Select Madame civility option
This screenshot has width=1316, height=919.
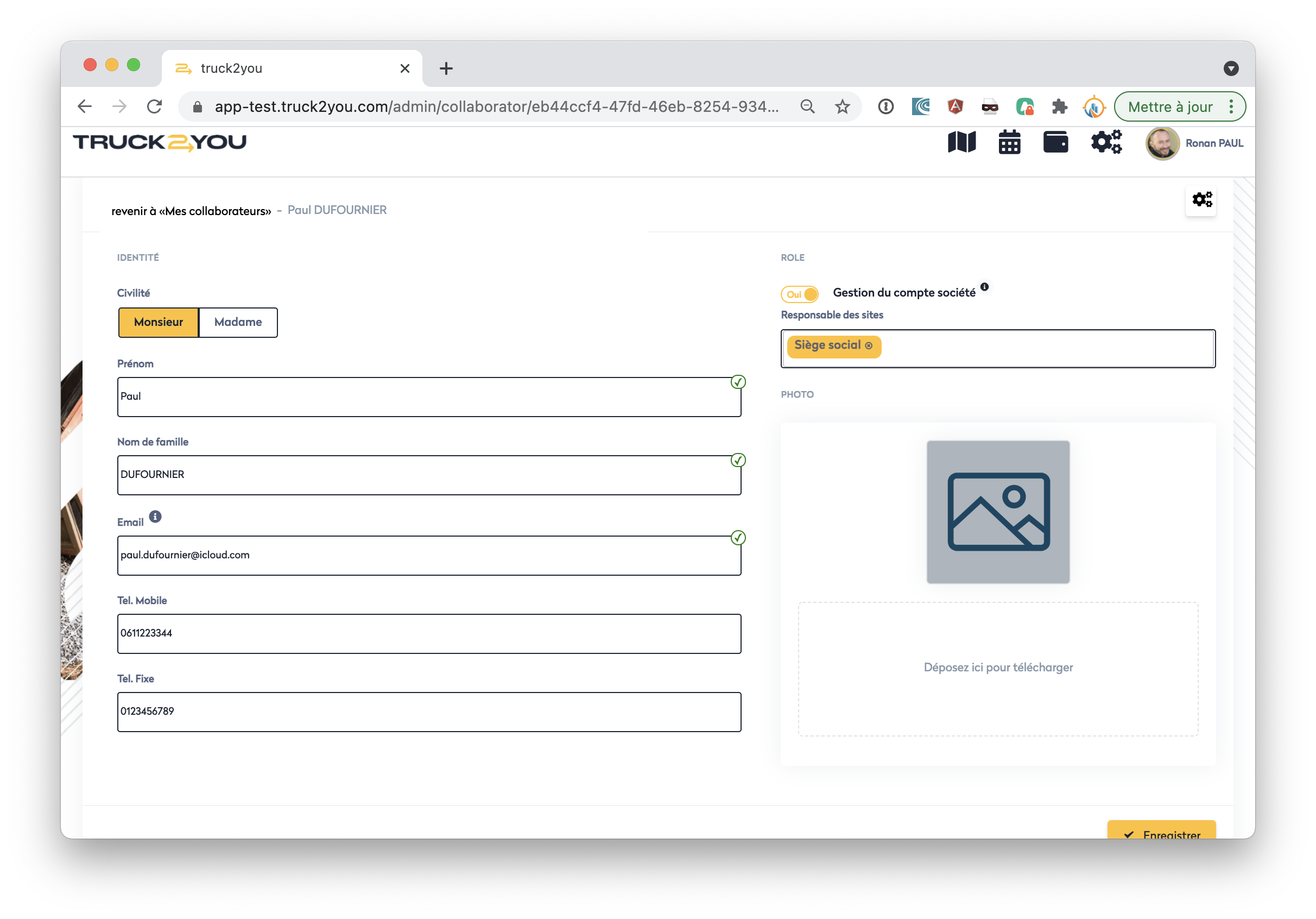coord(238,322)
